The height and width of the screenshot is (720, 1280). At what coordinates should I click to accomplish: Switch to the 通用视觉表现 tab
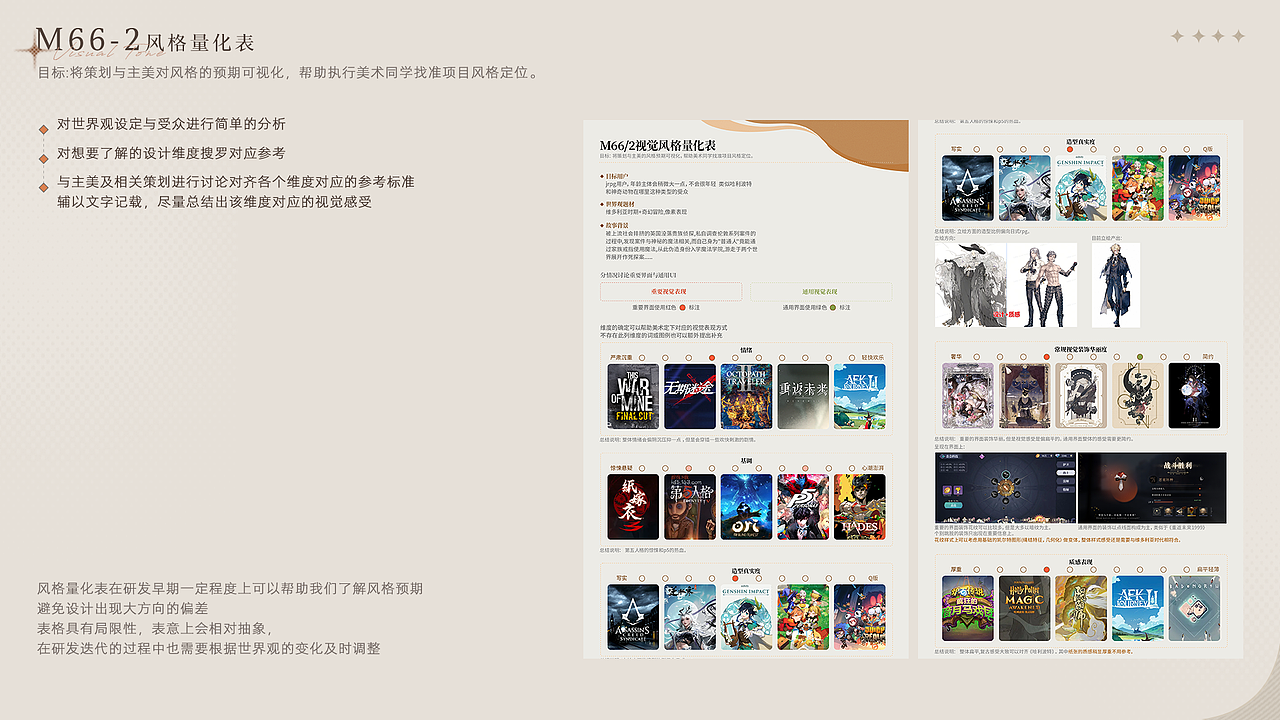click(819, 291)
